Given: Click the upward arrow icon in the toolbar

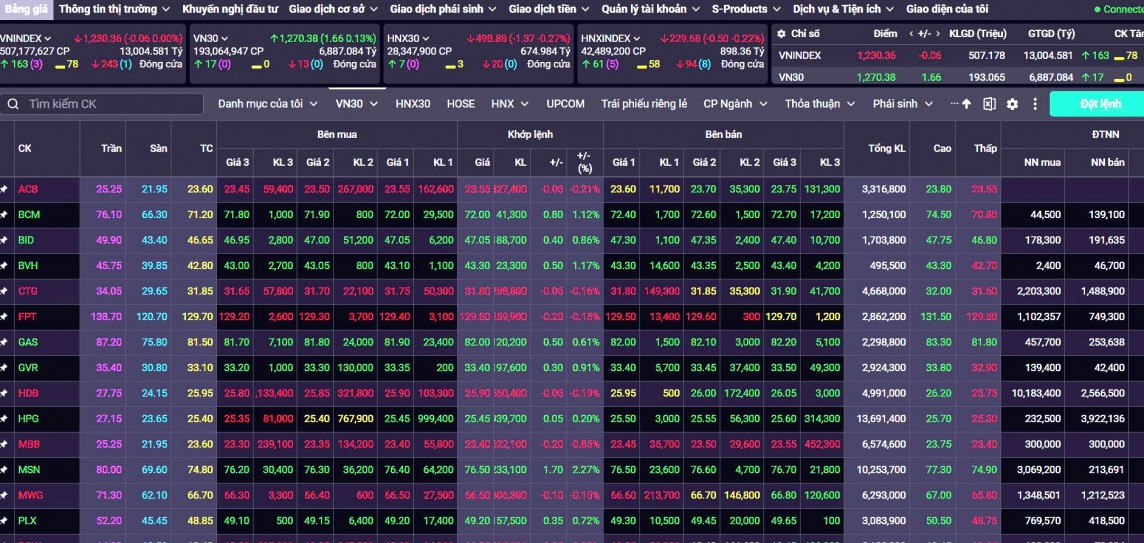Looking at the screenshot, I should 966,104.
